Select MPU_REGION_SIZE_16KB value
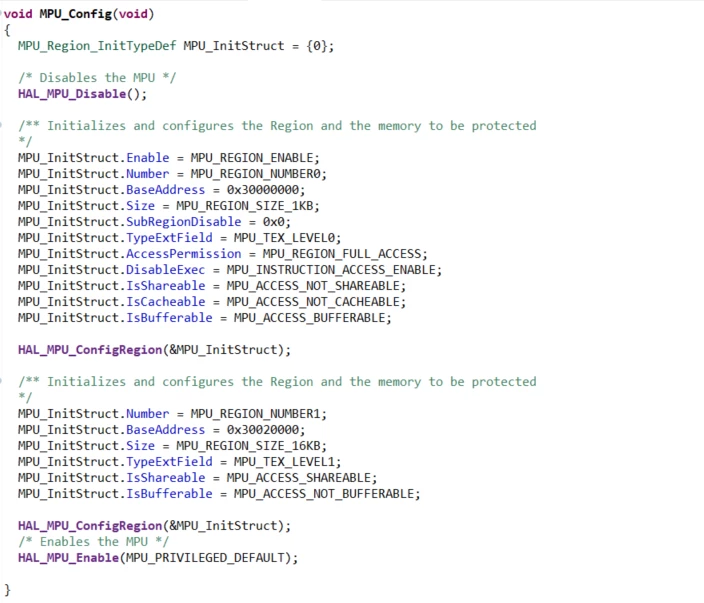Image resolution: width=704 pixels, height=603 pixels. (x=248, y=446)
